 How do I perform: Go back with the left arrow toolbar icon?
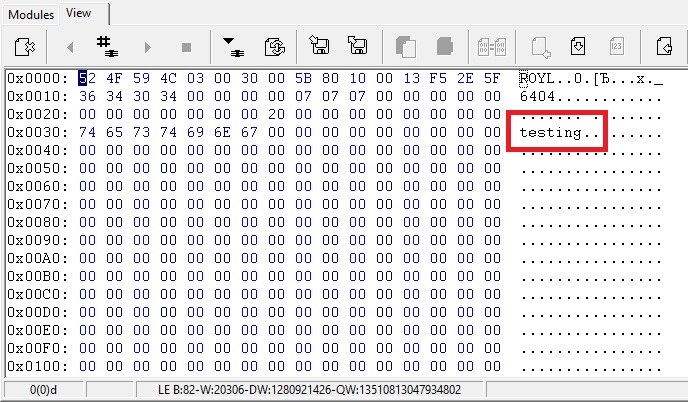70,47
